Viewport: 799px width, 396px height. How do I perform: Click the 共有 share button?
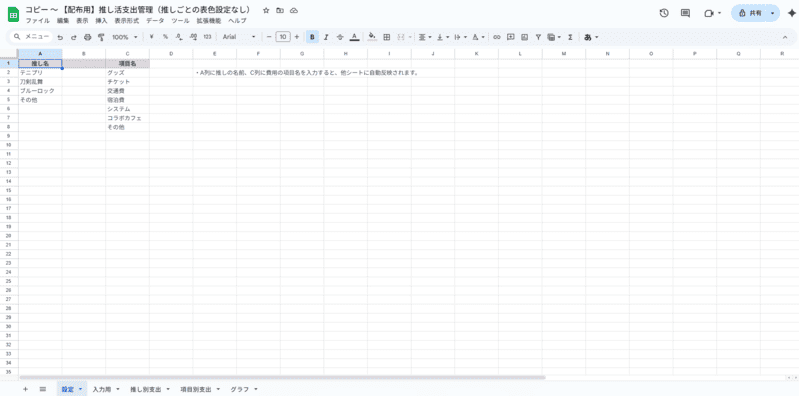(750, 13)
